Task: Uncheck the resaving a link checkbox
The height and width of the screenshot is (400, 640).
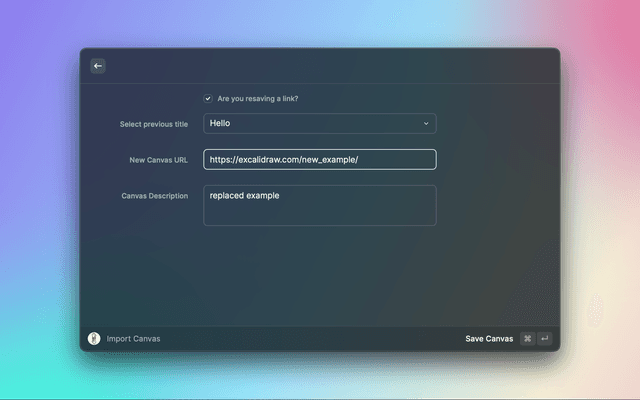Action: click(208, 99)
